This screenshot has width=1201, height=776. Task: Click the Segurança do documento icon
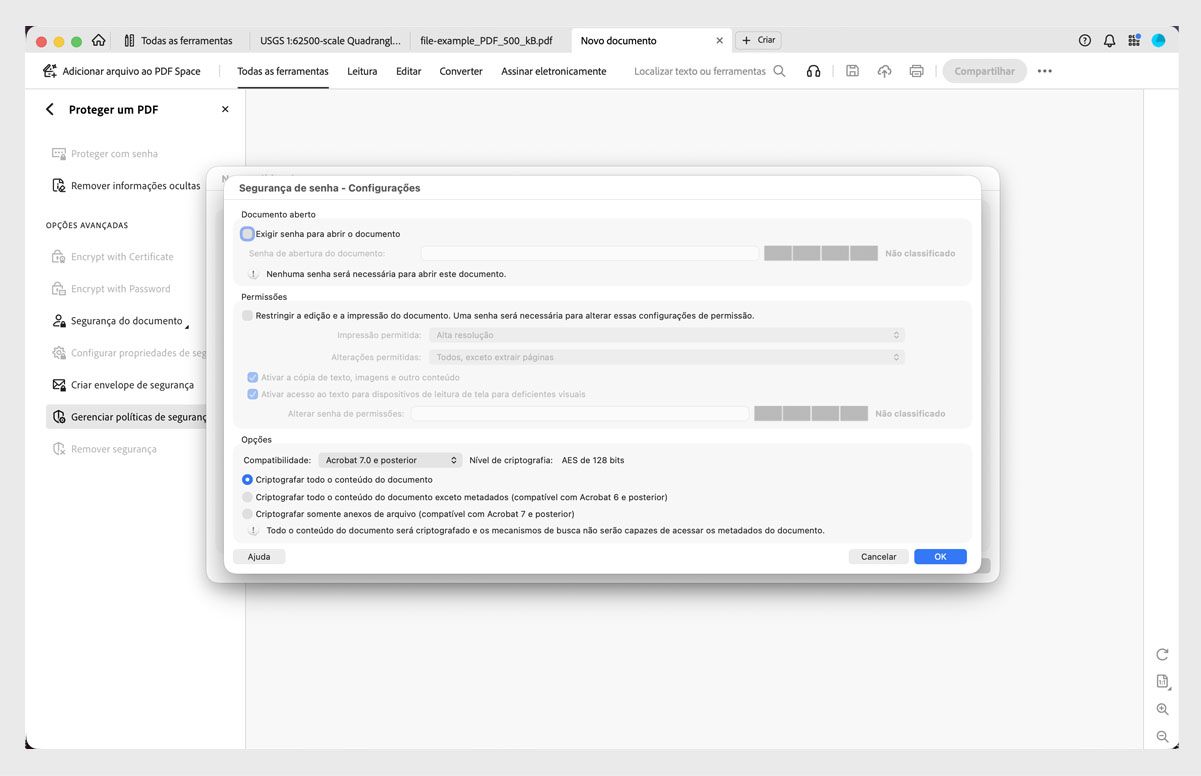coord(59,321)
